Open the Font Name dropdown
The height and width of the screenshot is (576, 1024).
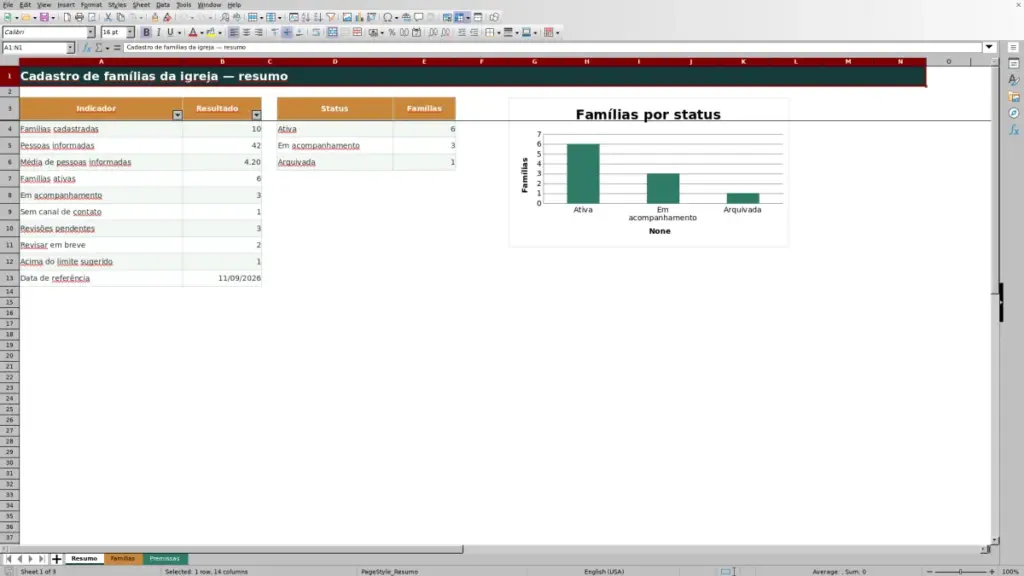pos(91,33)
